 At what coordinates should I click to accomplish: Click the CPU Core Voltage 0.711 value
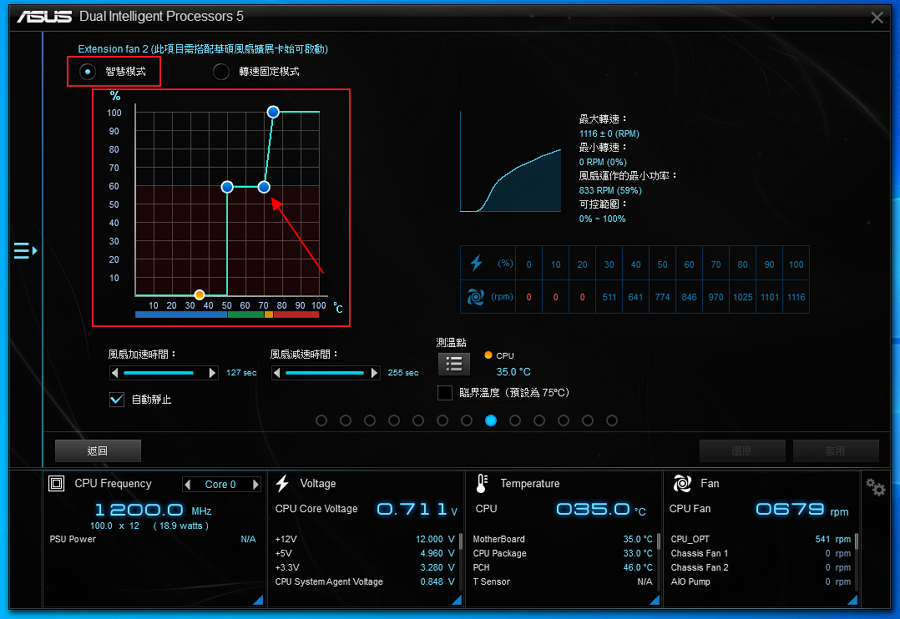click(412, 509)
